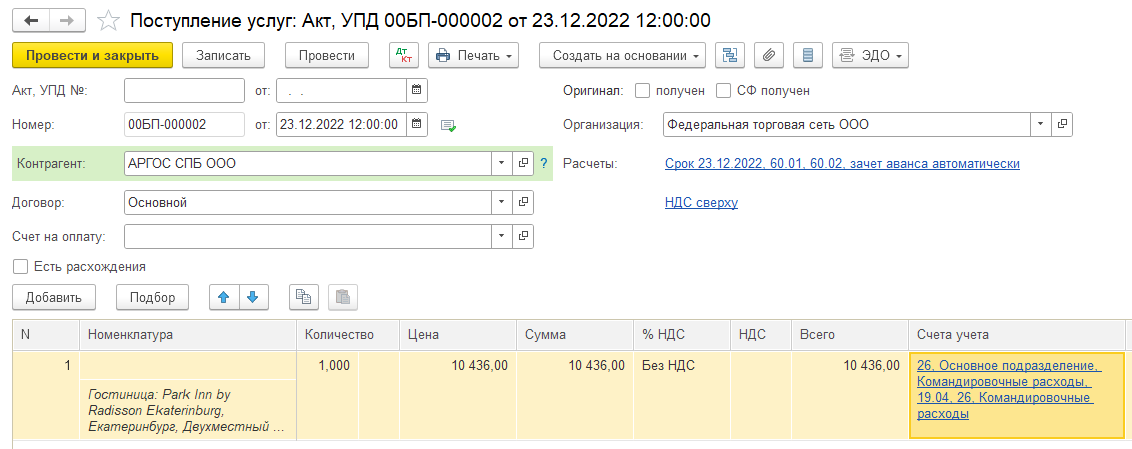Viewport: 1132px width, 449px height.
Task: Open the document structure icon
Action: (x=730, y=56)
